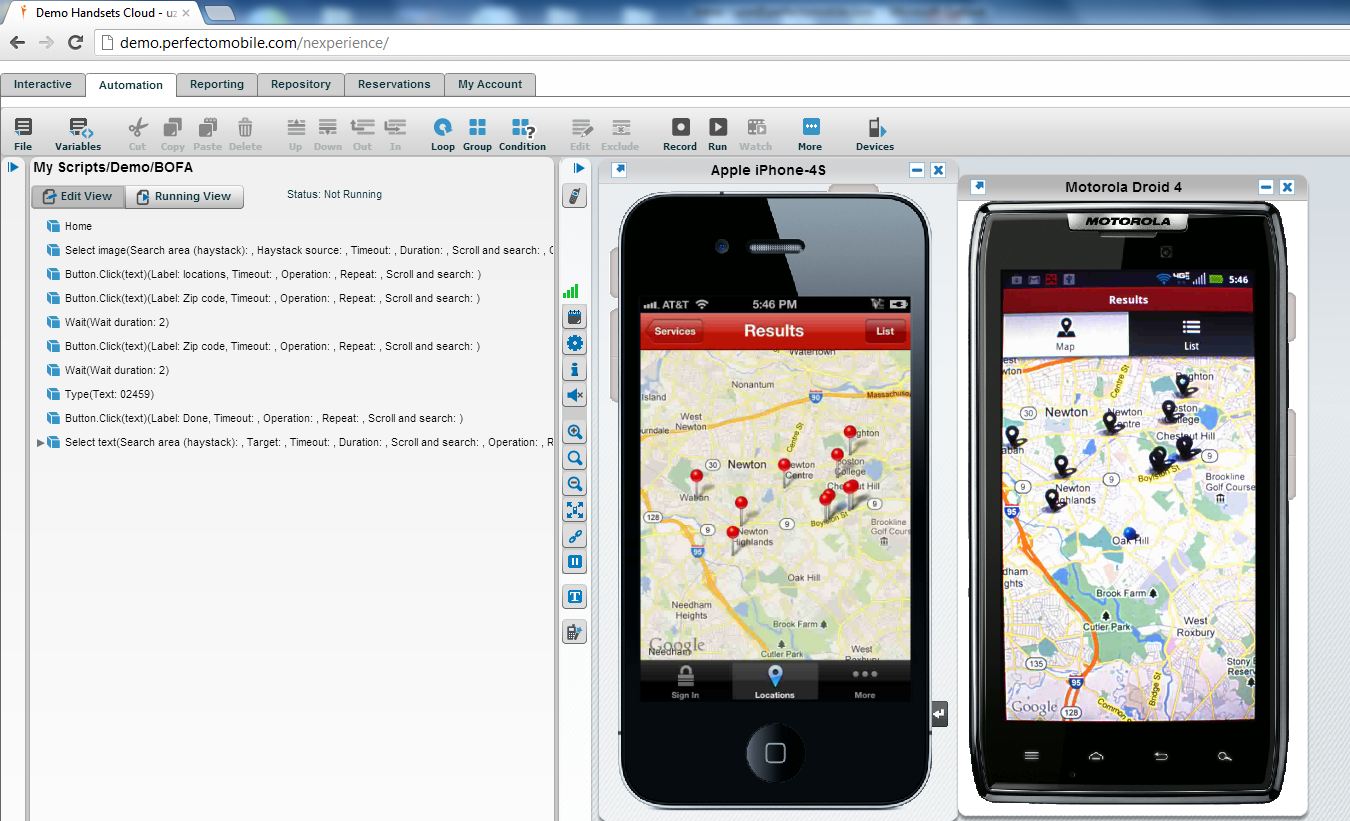Show device info icon
Image resolution: width=1350 pixels, height=821 pixels.
[x=575, y=370]
